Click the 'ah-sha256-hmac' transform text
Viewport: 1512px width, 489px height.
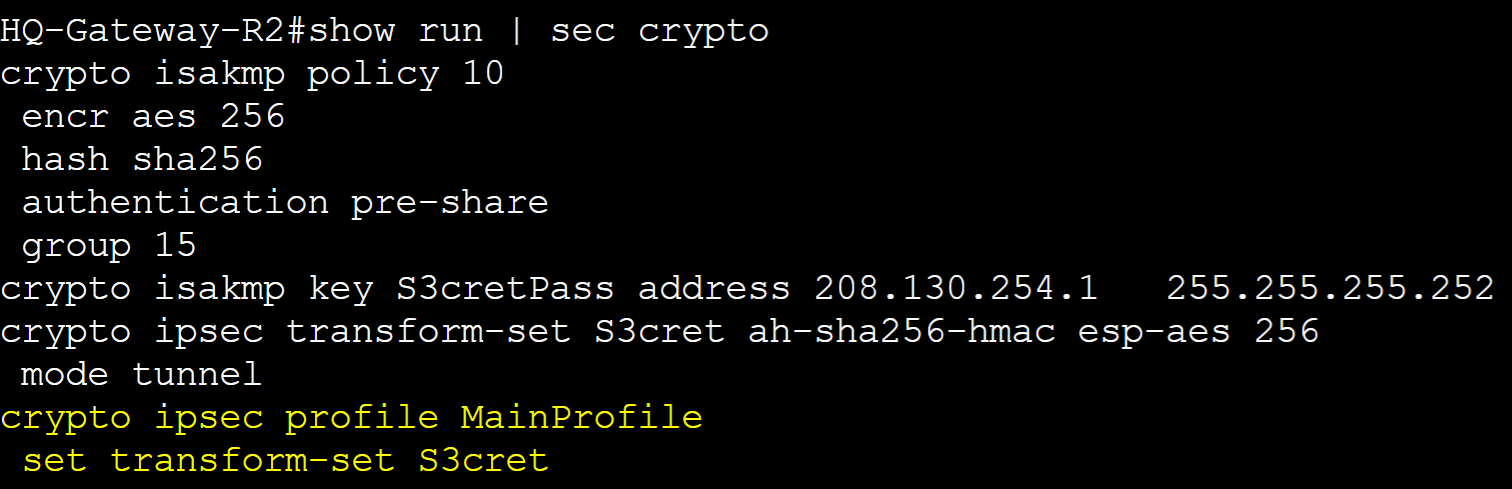901,331
